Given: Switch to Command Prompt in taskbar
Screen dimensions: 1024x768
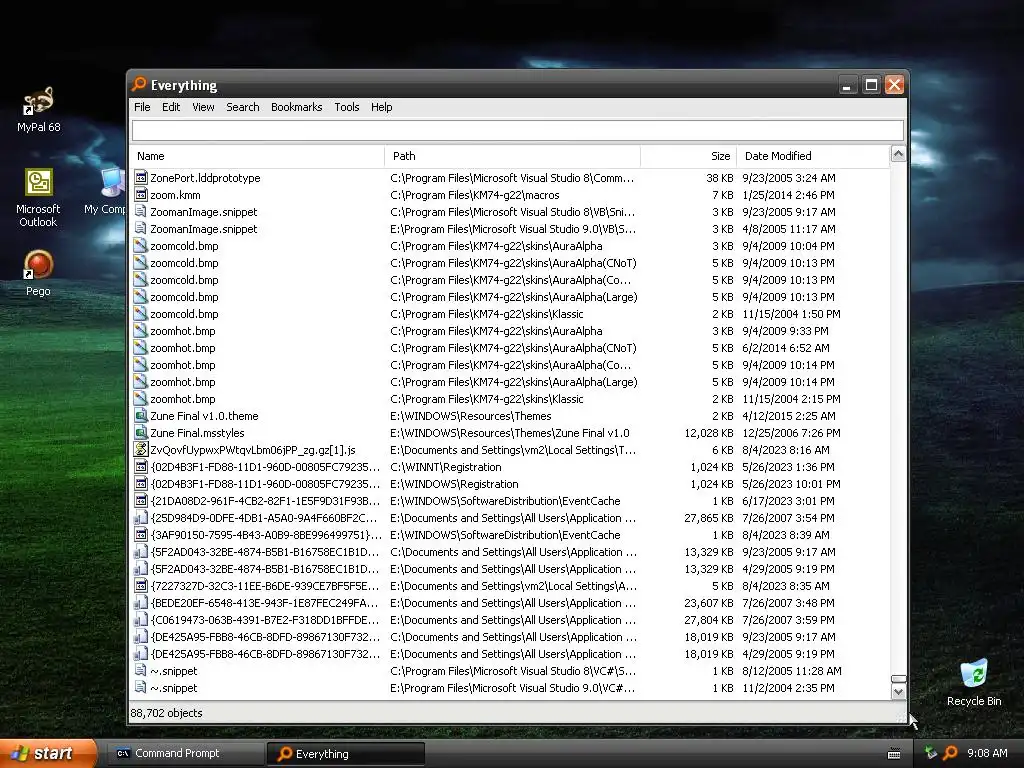Looking at the screenshot, I should [184, 753].
